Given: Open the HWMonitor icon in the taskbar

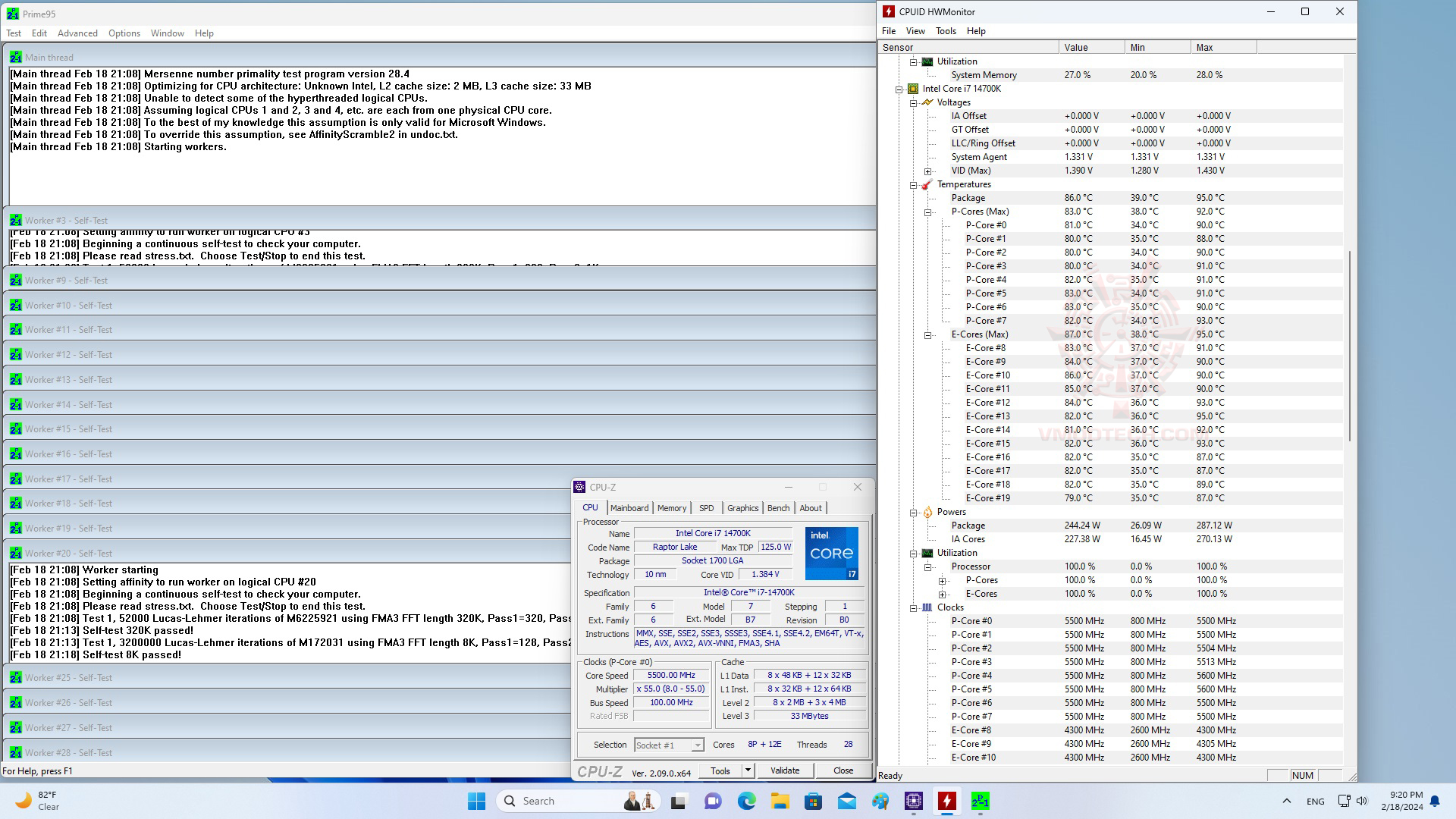Looking at the screenshot, I should pyautogui.click(x=946, y=801).
